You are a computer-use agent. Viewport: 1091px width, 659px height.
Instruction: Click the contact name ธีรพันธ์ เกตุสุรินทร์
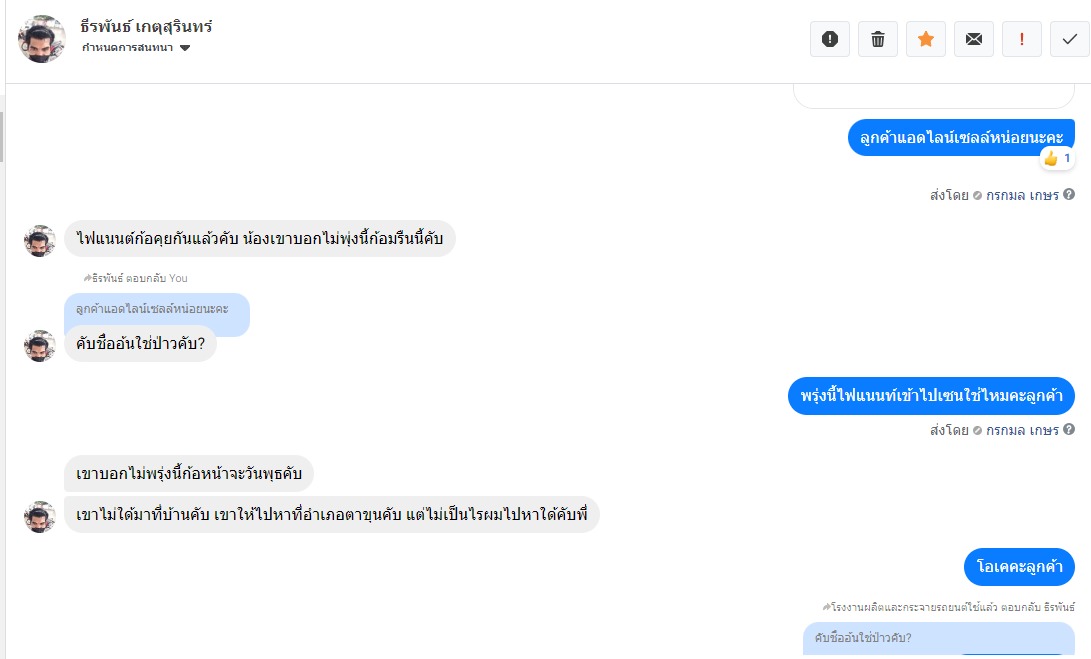146,26
